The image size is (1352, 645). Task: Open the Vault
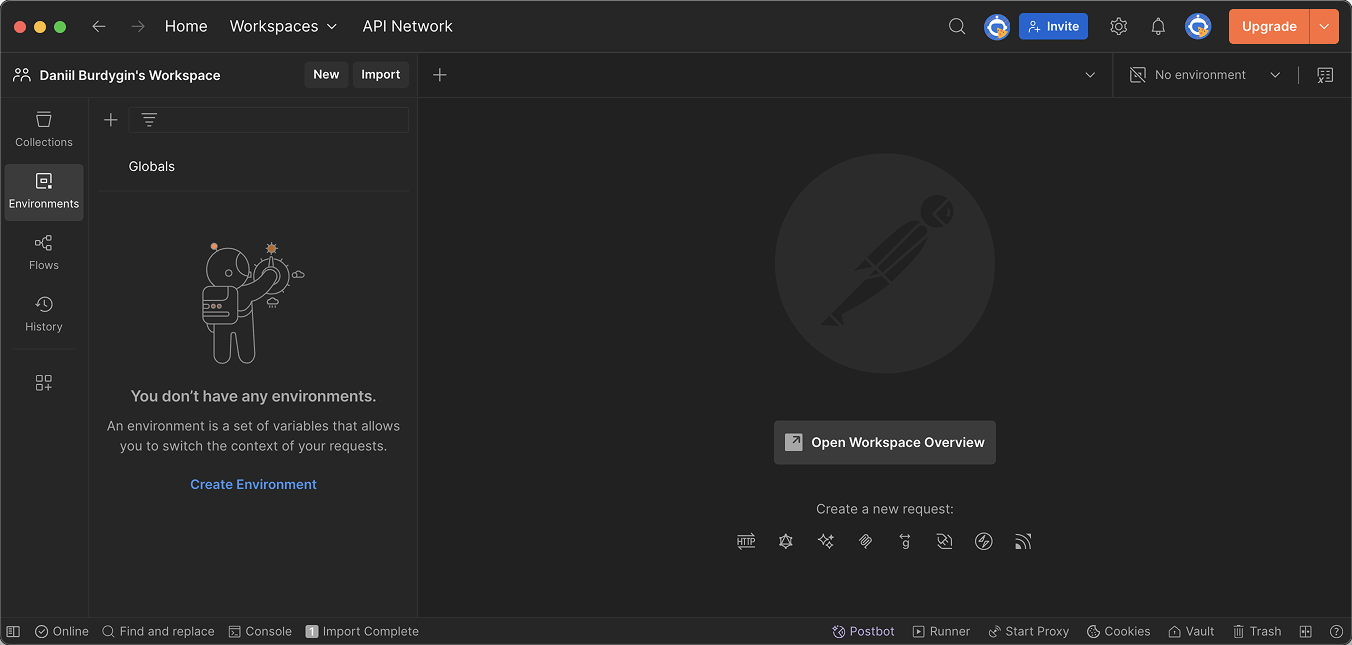[1191, 631]
